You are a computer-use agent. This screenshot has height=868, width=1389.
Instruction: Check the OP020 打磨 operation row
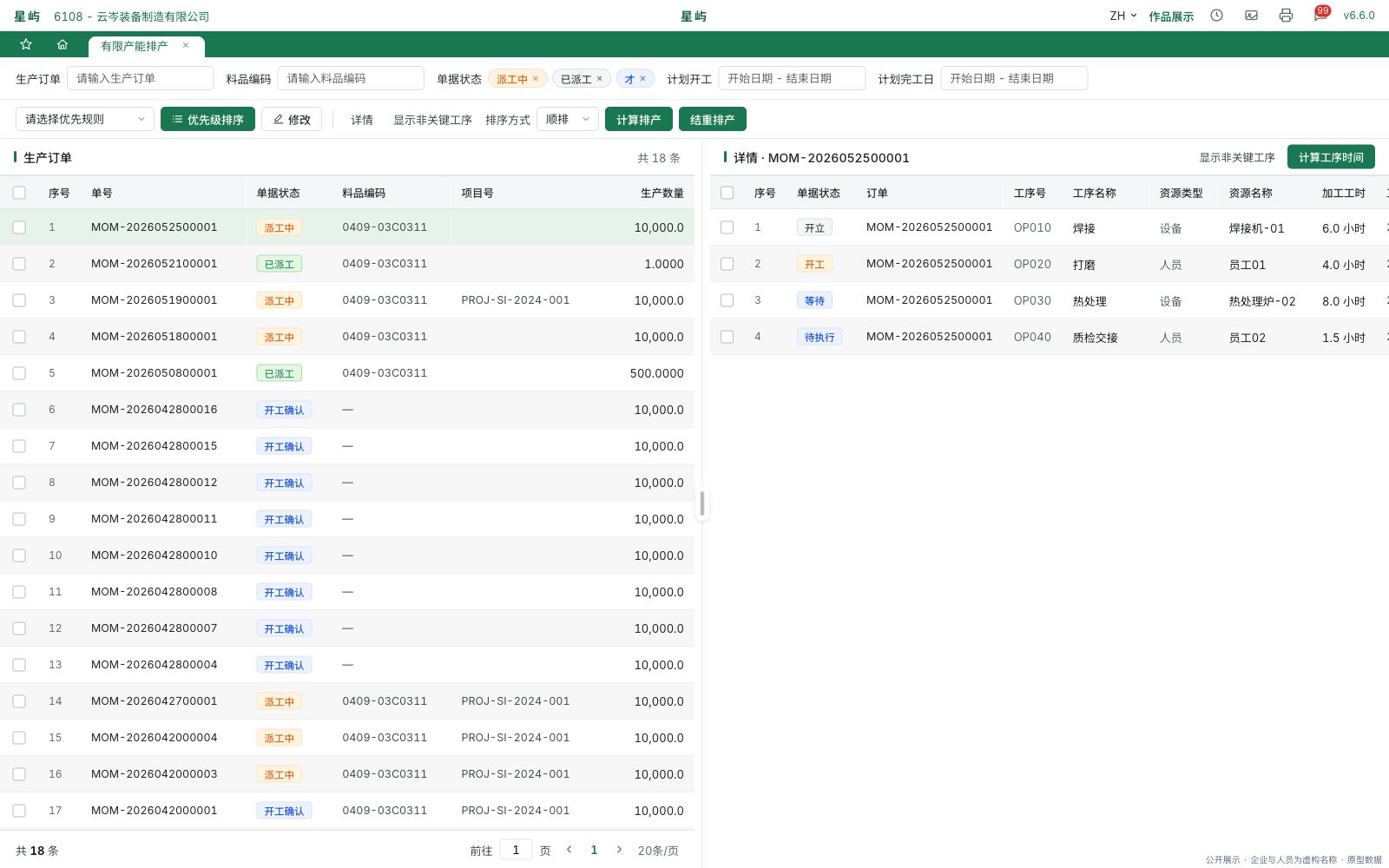[727, 264]
